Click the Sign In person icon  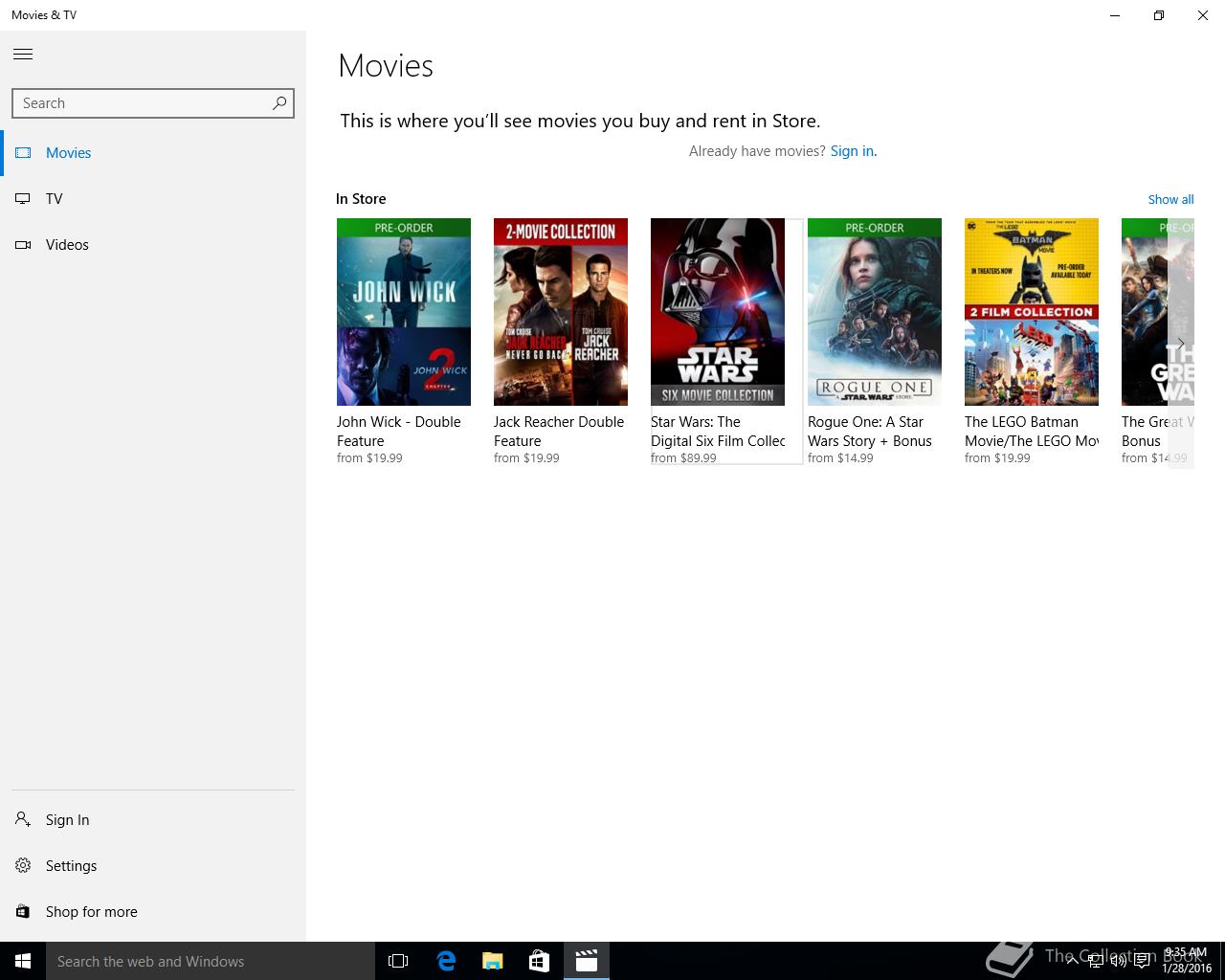(23, 819)
